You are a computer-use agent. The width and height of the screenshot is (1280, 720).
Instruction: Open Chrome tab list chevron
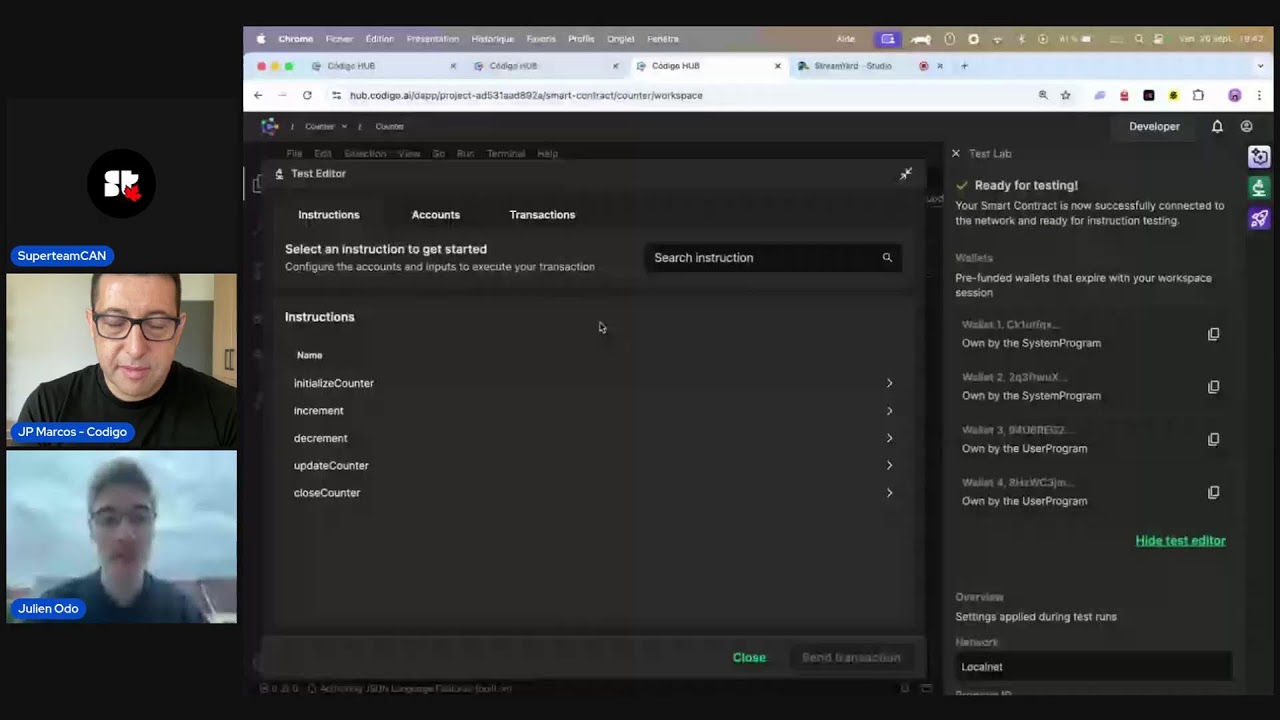pos(1259,66)
